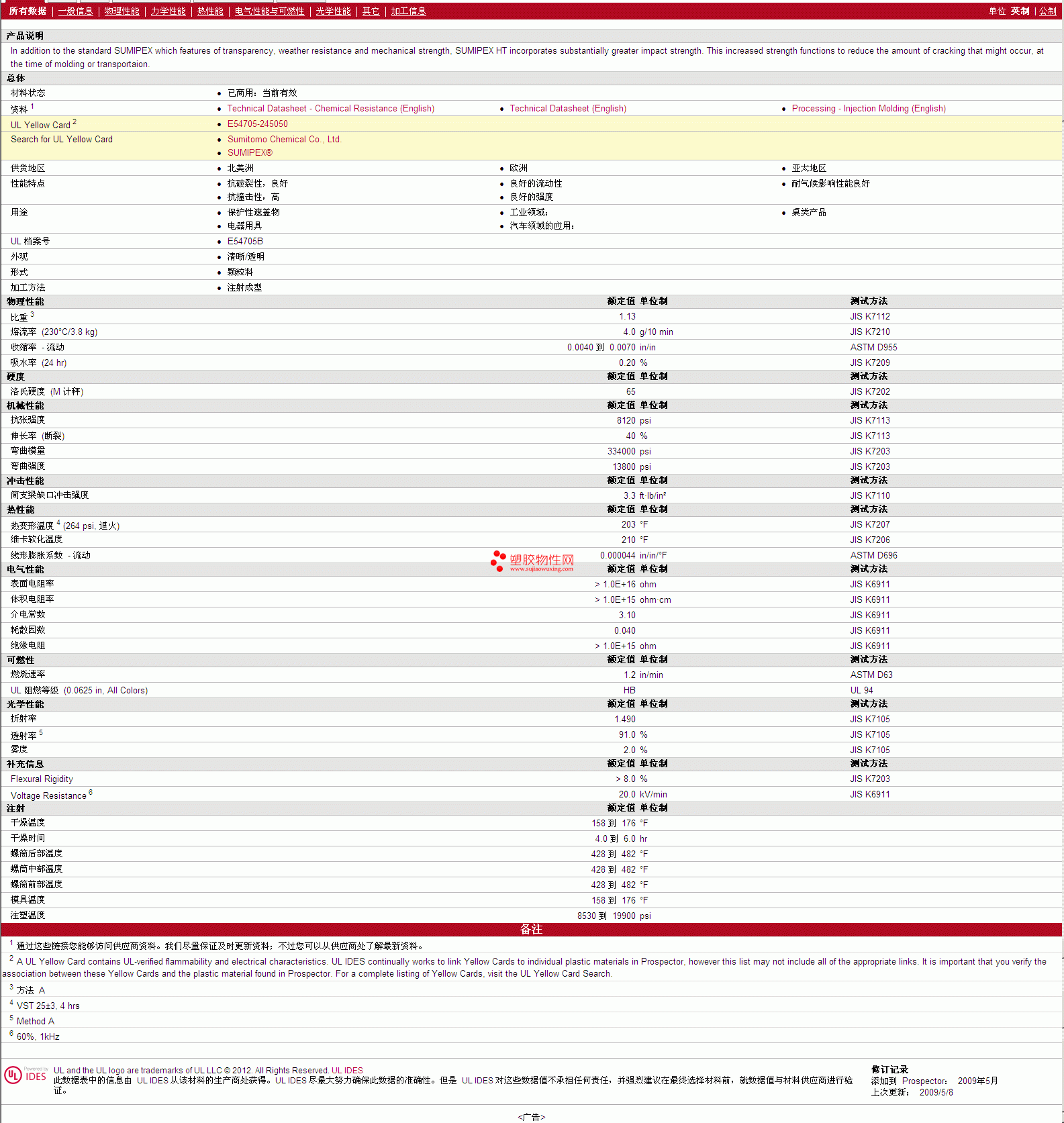Switch to the 物理性能 navigation tab
Image resolution: width=1064 pixels, height=1123 pixels.
pos(122,11)
